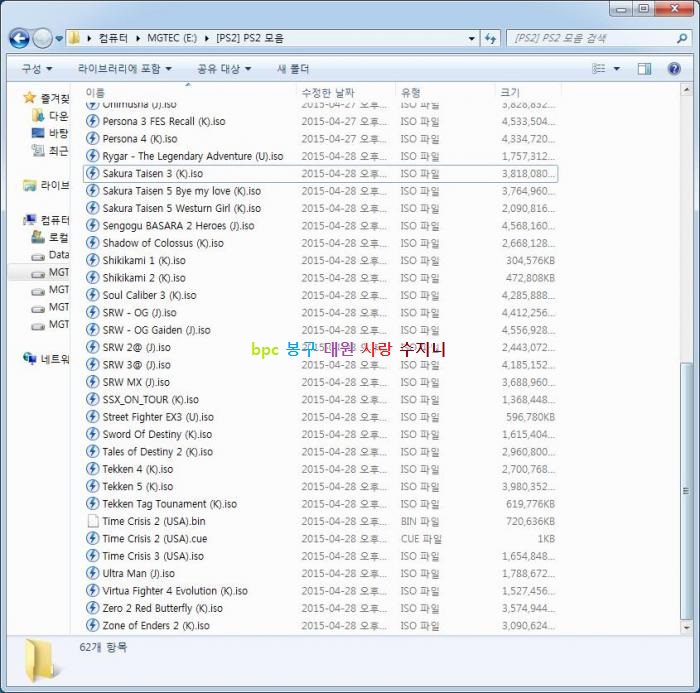The width and height of the screenshot is (700, 693).
Task: Click the Sakura Taisen 3 (K).iso icon
Action: [92, 174]
